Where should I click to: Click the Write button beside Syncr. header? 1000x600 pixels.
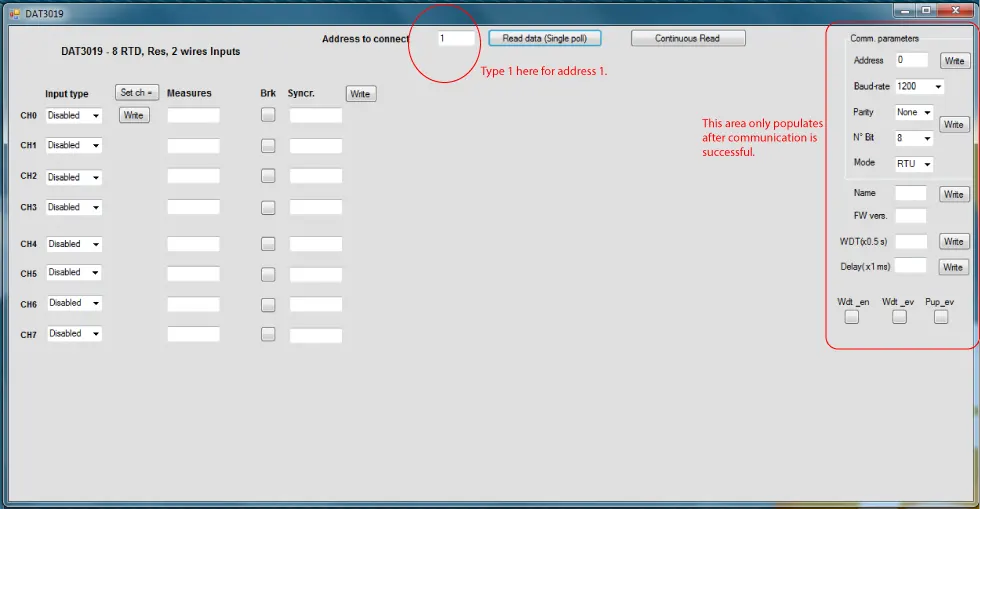[360, 94]
